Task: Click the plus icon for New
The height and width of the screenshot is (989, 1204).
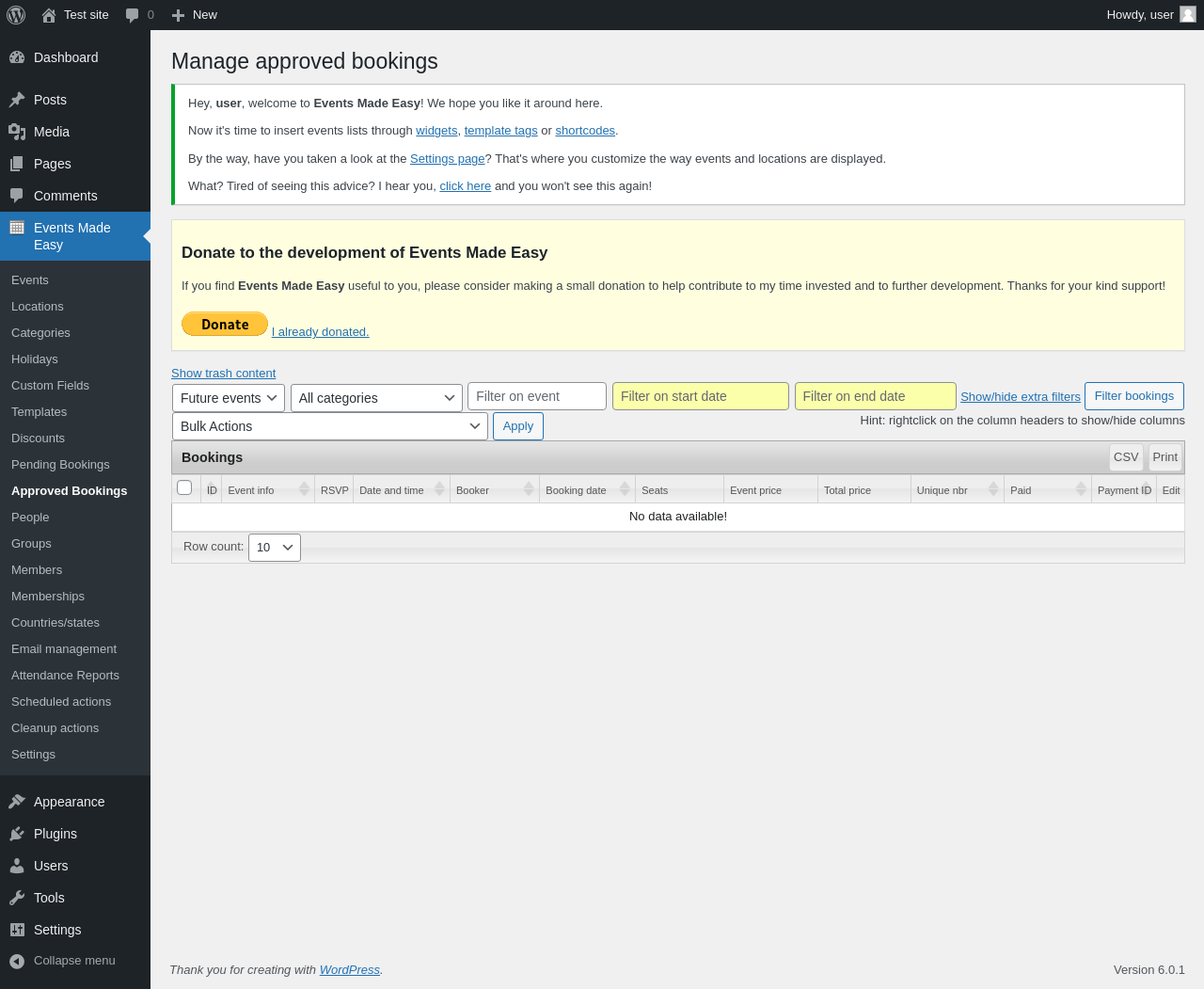Action: (x=178, y=15)
